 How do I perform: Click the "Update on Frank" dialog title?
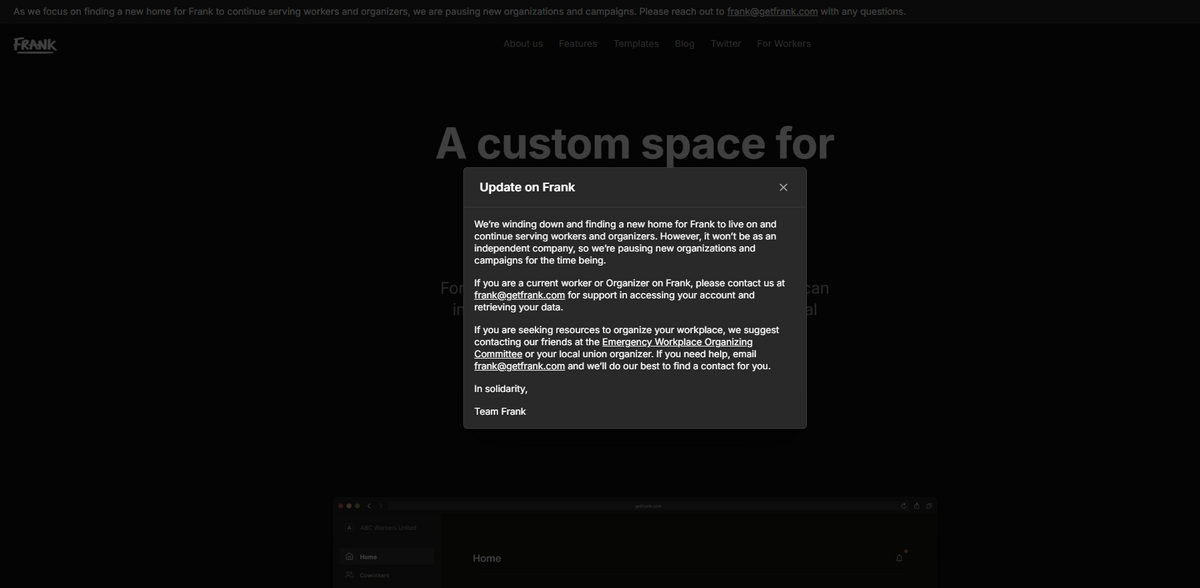(527, 187)
